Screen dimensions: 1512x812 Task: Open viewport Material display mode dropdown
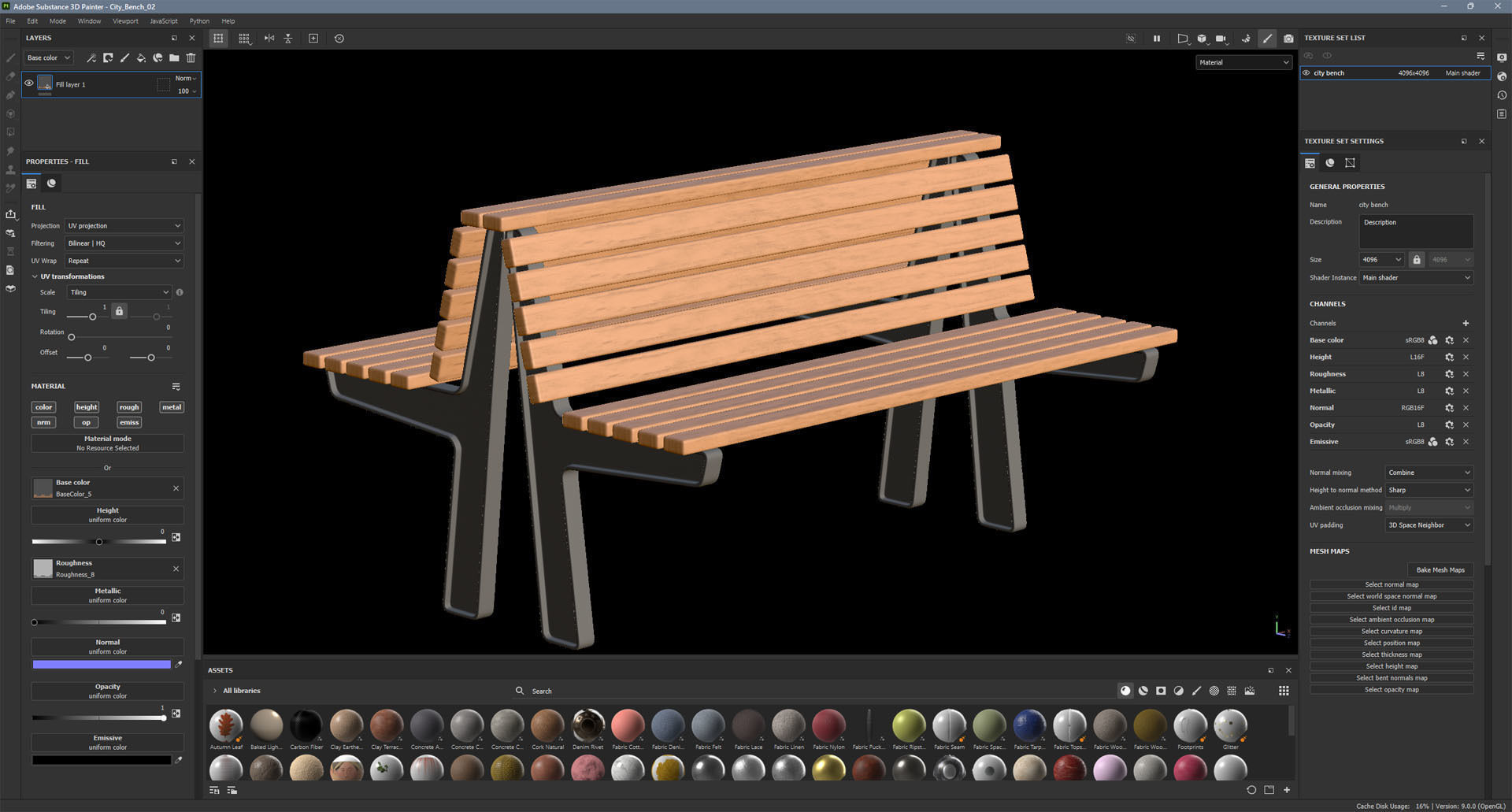(x=1244, y=62)
